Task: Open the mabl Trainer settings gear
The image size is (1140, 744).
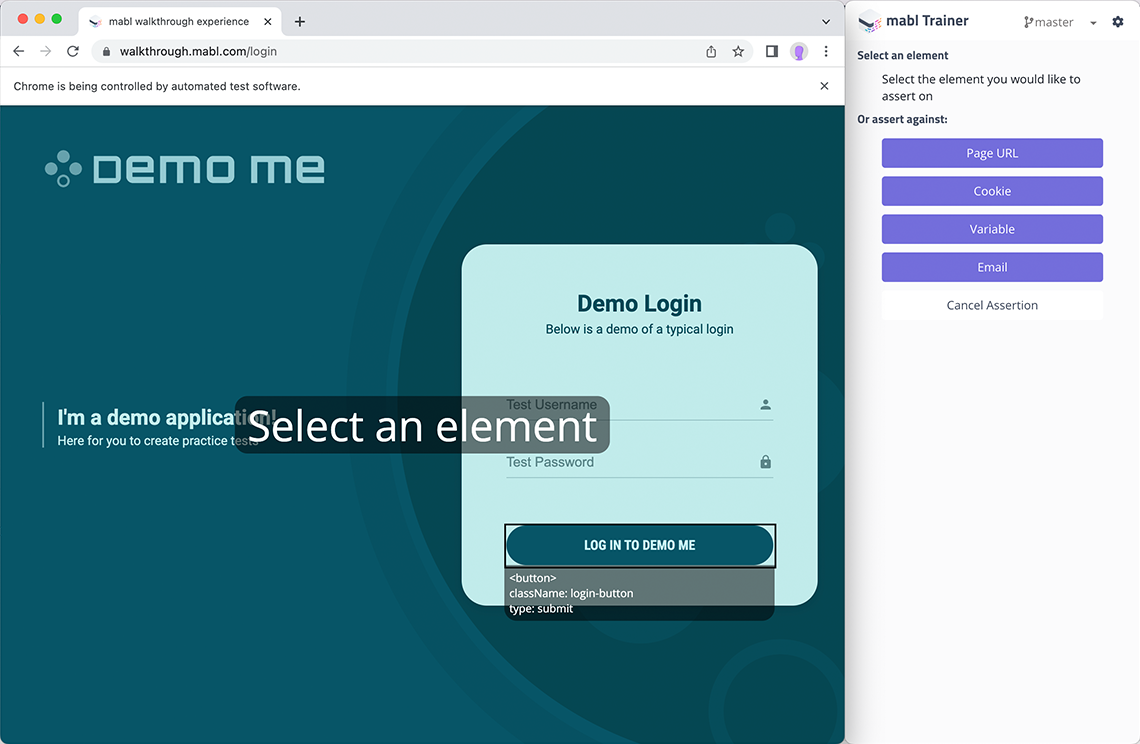Action: click(1118, 21)
